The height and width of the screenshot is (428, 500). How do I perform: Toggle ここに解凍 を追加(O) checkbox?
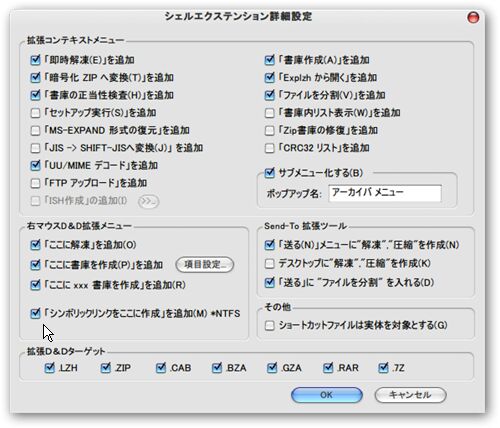point(35,245)
